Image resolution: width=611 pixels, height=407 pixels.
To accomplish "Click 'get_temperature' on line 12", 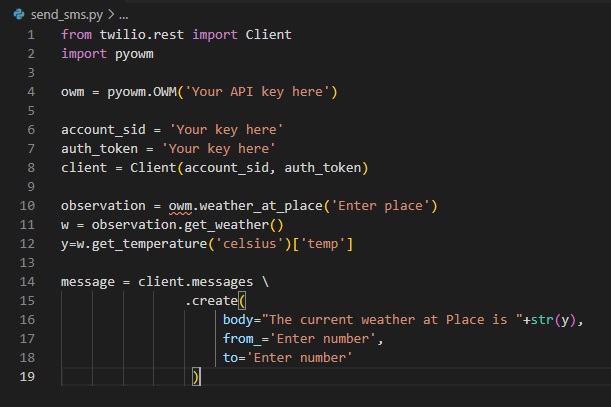I will (x=149, y=244).
